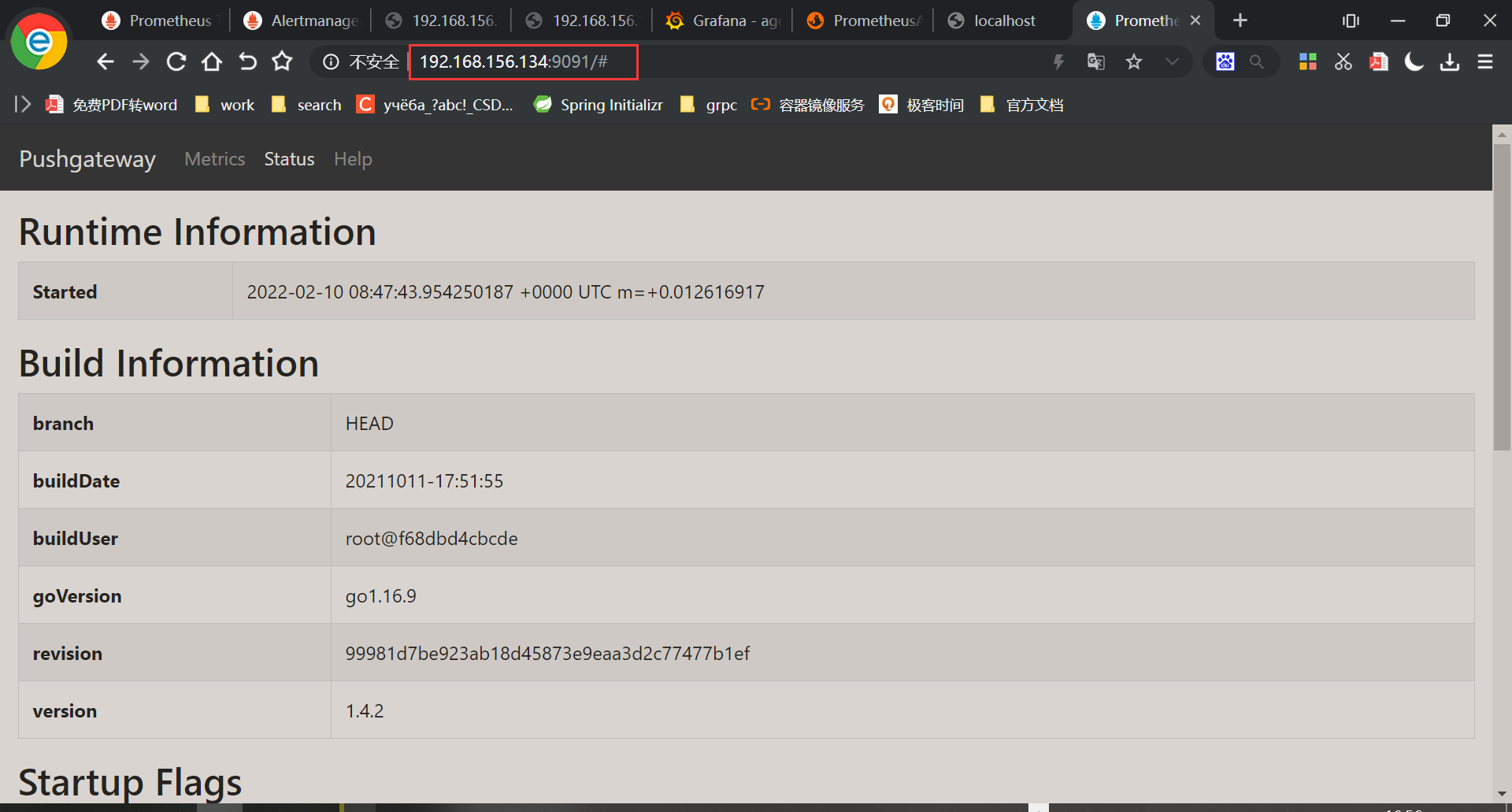This screenshot has width=1512, height=812.
Task: Go to Pushgateway home link
Action: (x=87, y=158)
